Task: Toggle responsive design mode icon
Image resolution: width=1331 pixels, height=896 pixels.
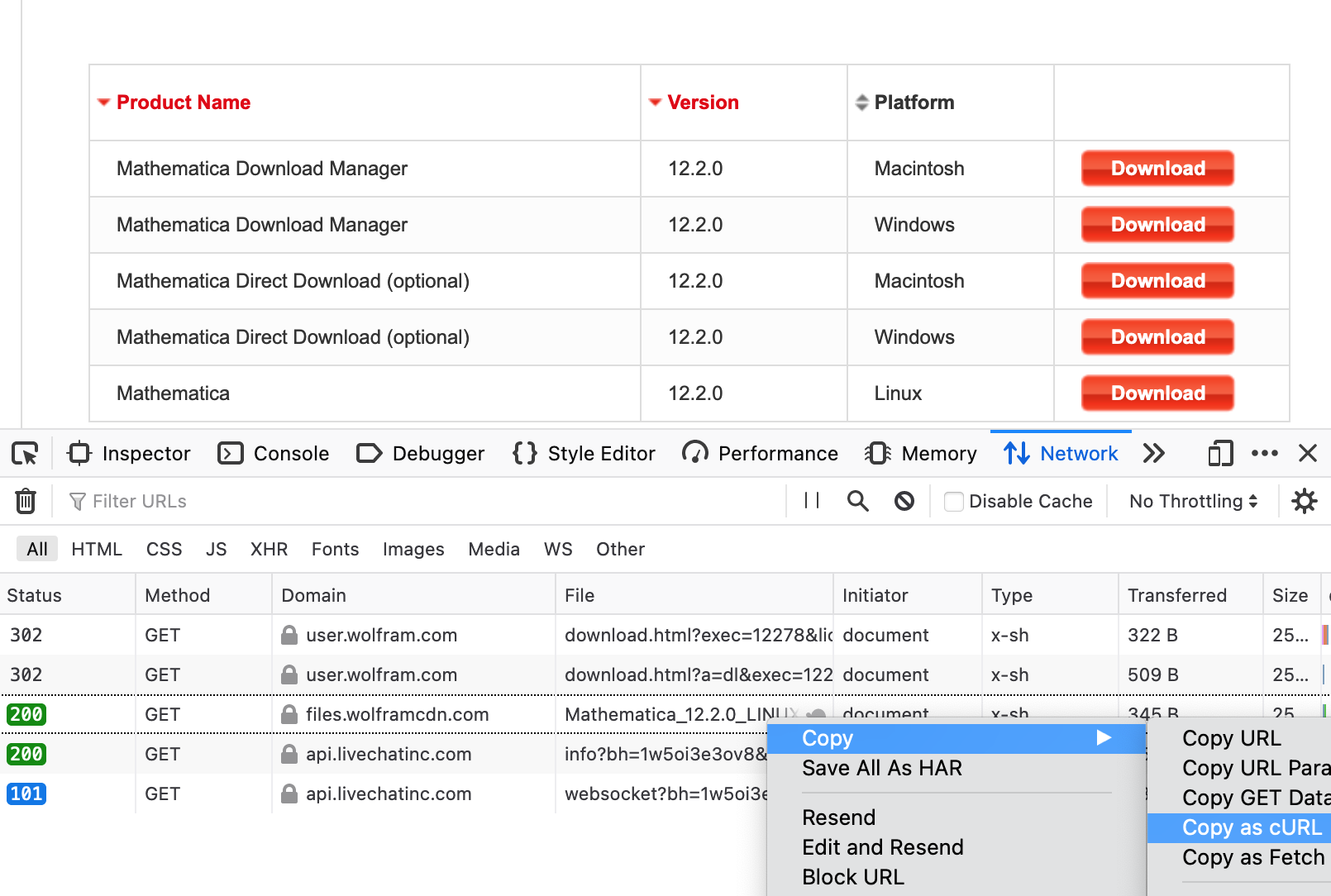Action: [x=1219, y=454]
